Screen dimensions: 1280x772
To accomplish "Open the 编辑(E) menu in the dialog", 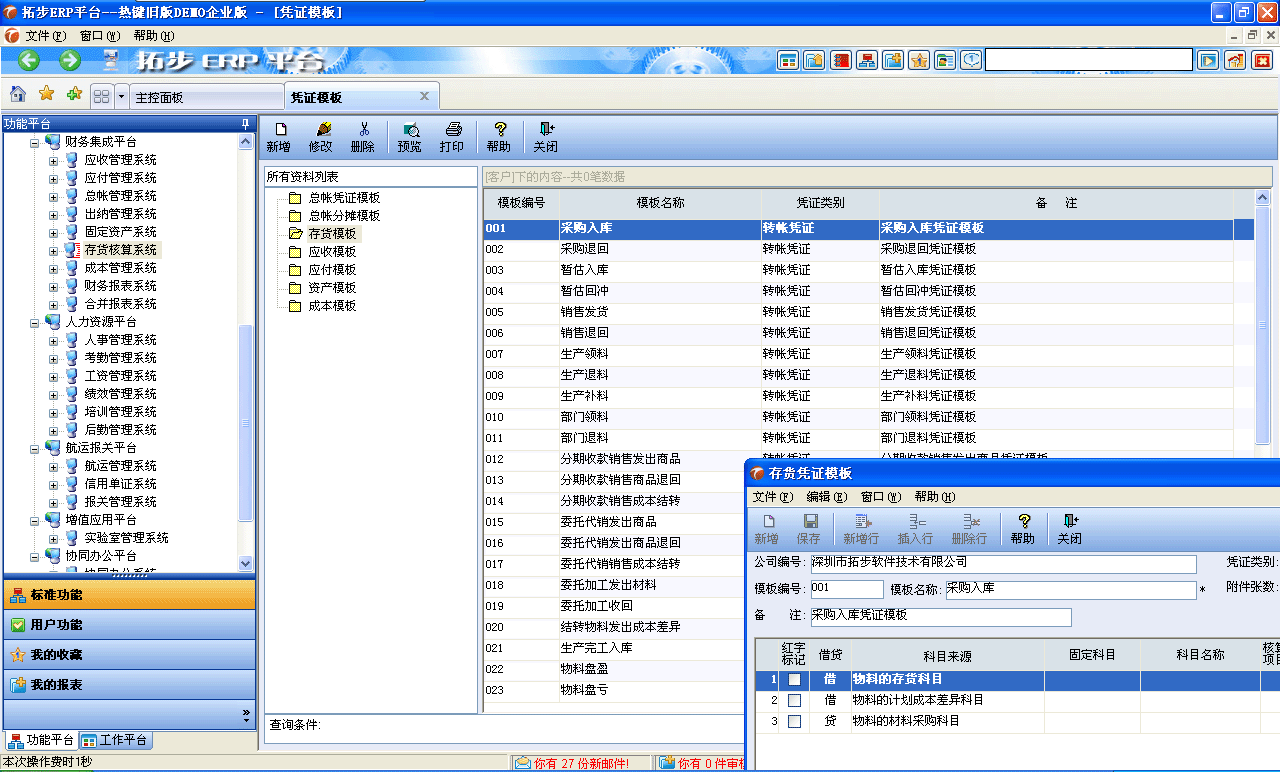I will (x=826, y=499).
